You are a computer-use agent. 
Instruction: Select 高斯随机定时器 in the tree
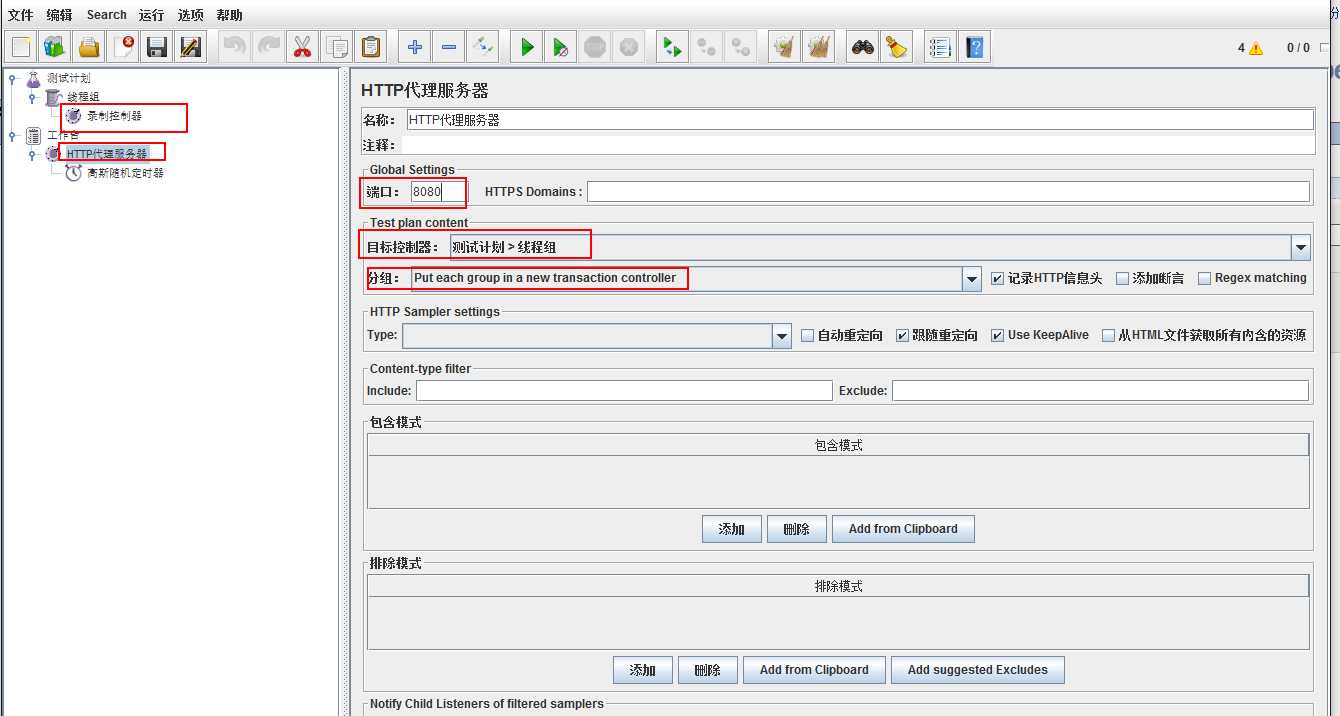click(125, 173)
